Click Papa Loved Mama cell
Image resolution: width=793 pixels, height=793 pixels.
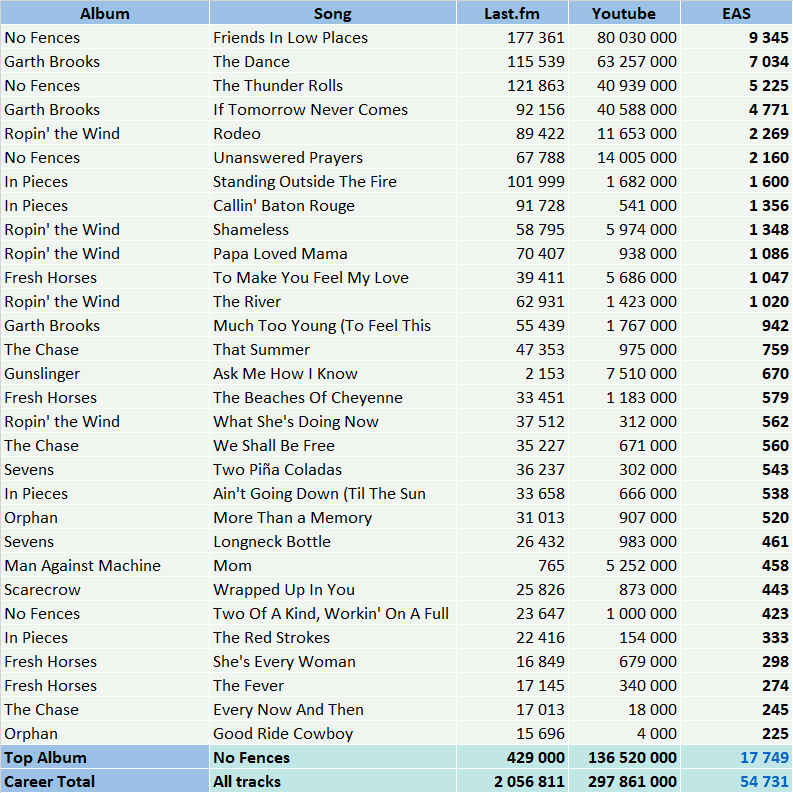click(333, 253)
